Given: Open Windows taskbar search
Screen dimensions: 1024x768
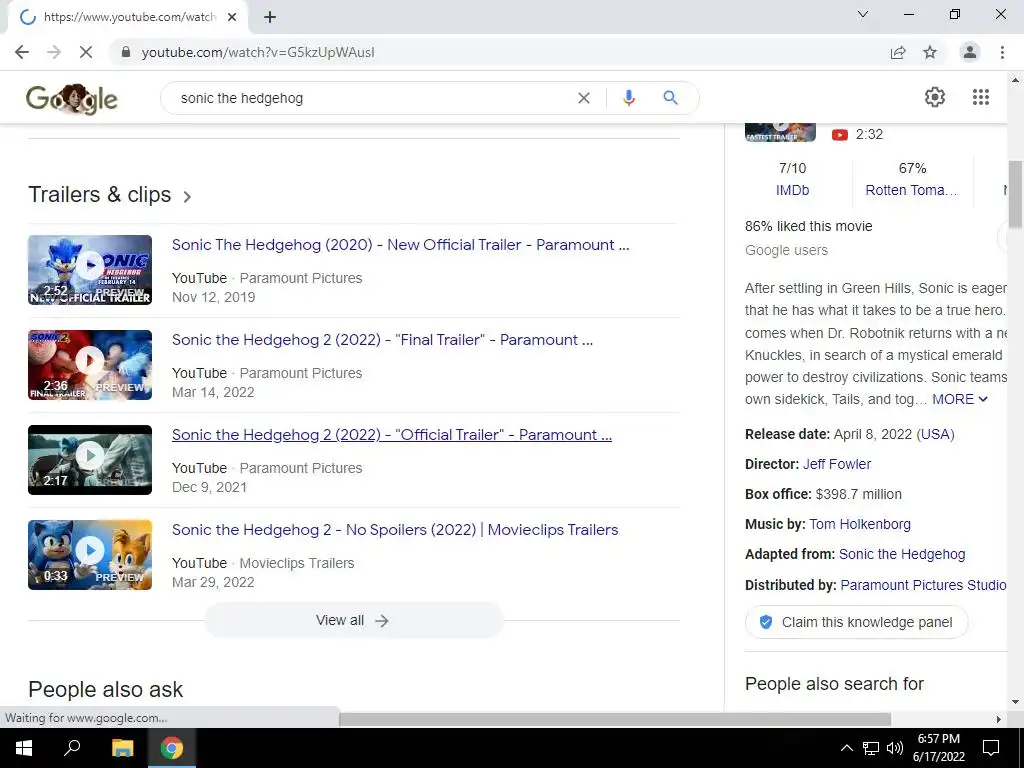Looking at the screenshot, I should 72,748.
